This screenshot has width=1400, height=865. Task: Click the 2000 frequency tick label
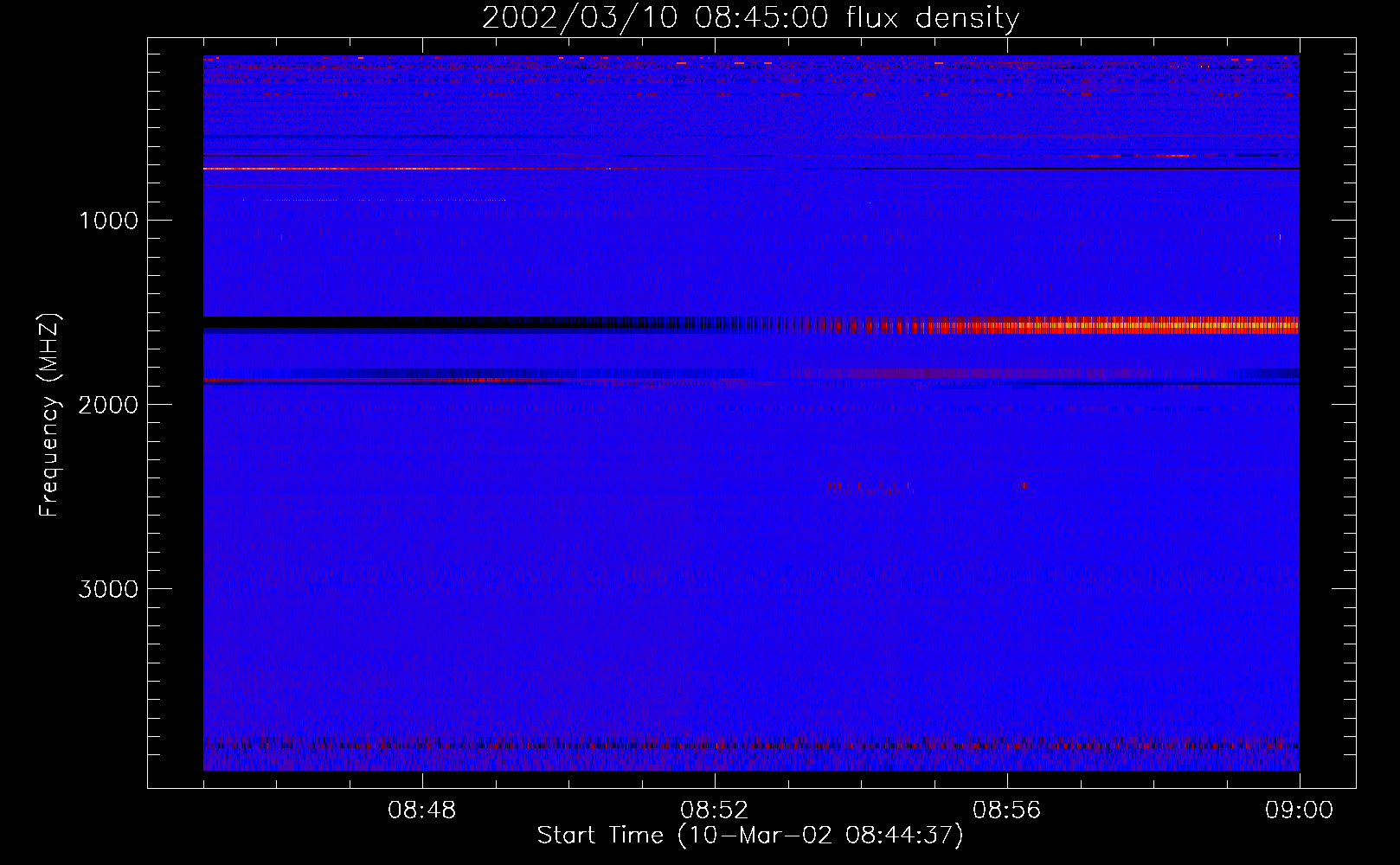pyautogui.click(x=108, y=405)
